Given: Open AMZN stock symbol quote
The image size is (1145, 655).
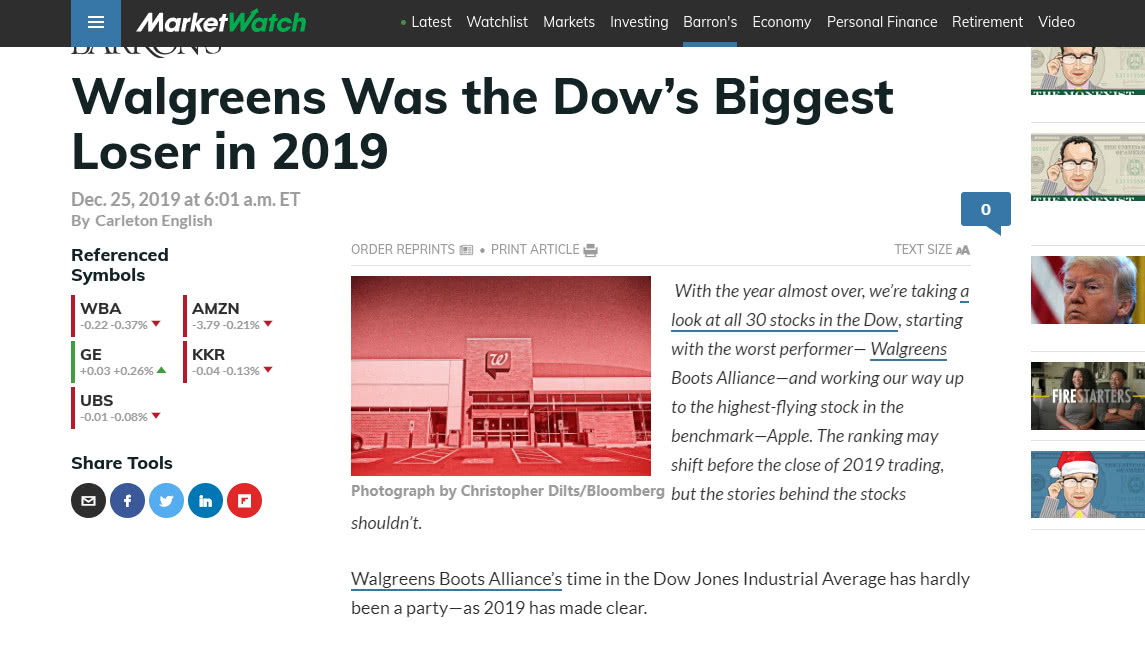Looking at the screenshot, I should click(215, 309).
